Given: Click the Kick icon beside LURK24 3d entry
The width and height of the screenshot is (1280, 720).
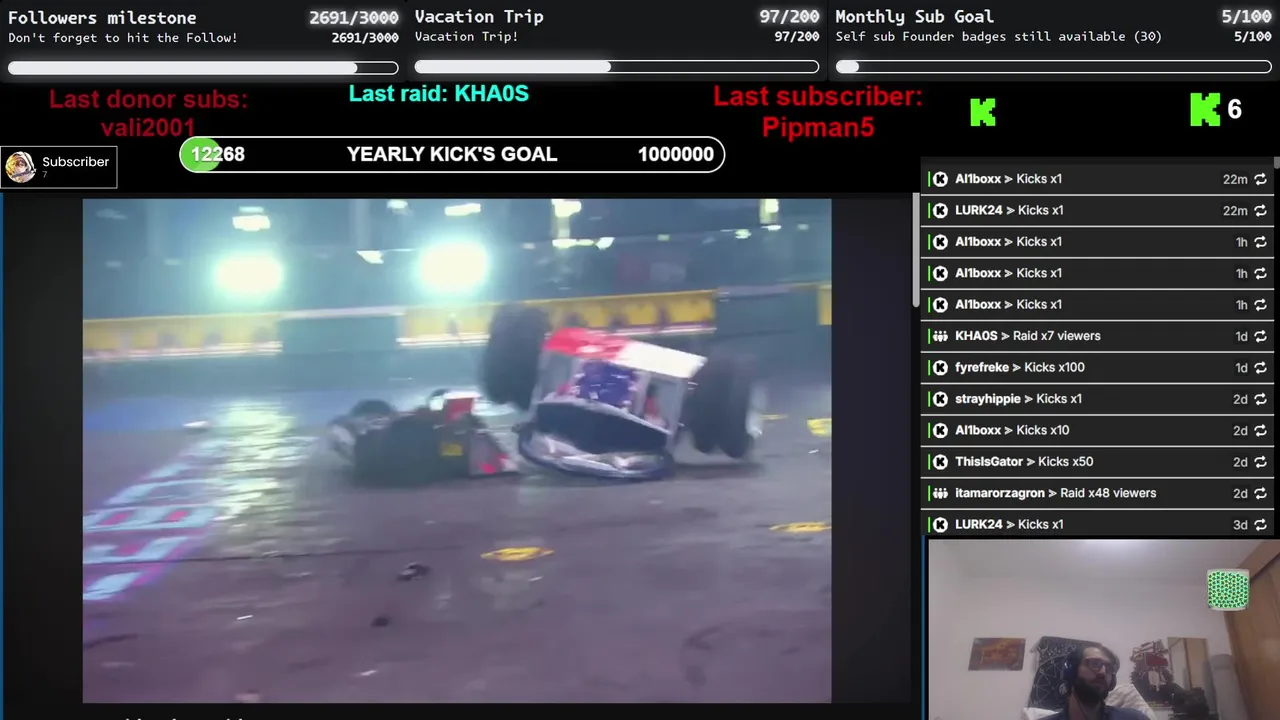Looking at the screenshot, I should (x=940, y=524).
